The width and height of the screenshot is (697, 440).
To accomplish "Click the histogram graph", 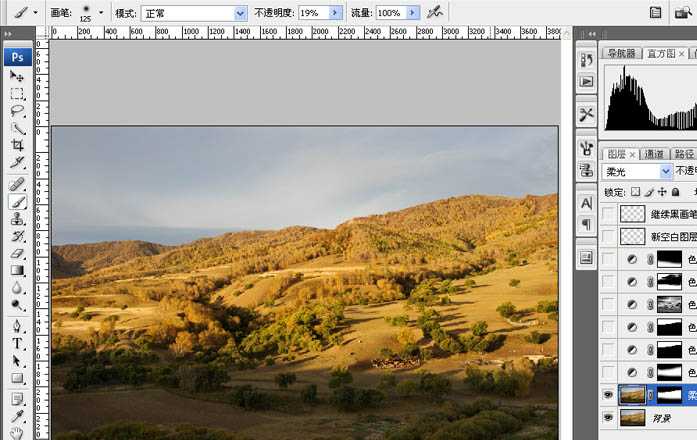I will tap(651, 98).
